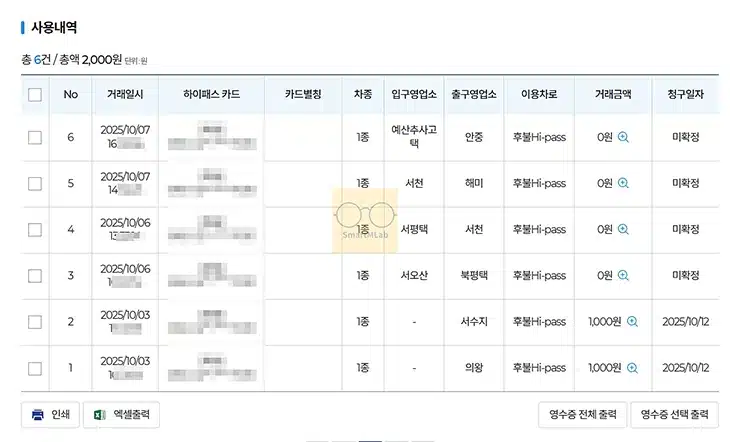
Task: Enable the checkbox for row No 3
Action: tap(35, 275)
